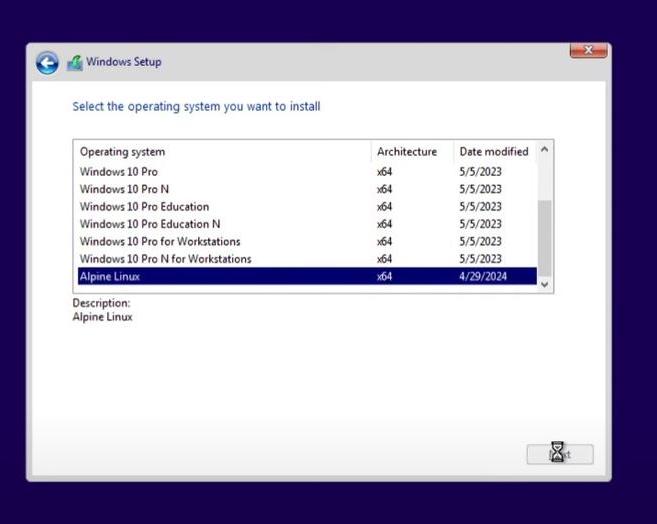657x524 pixels.
Task: Click scrollbar down arrow in OS list
Action: (545, 284)
